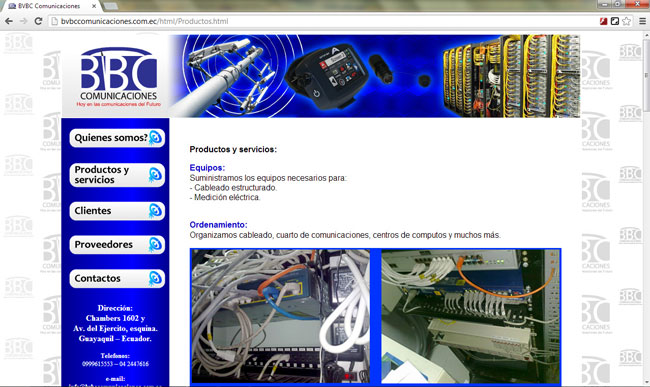Click the BBC Comunicaciones logo
Screen dimensions: 650x387
[119, 77]
